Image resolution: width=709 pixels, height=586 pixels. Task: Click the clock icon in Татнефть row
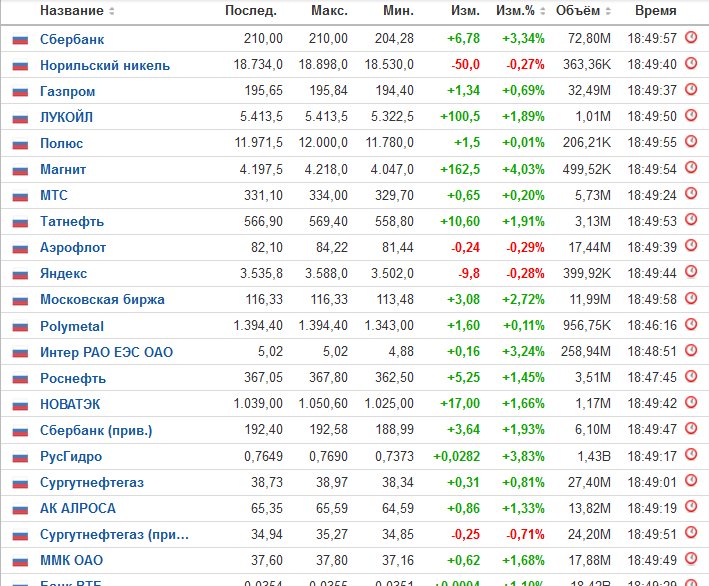[691, 220]
